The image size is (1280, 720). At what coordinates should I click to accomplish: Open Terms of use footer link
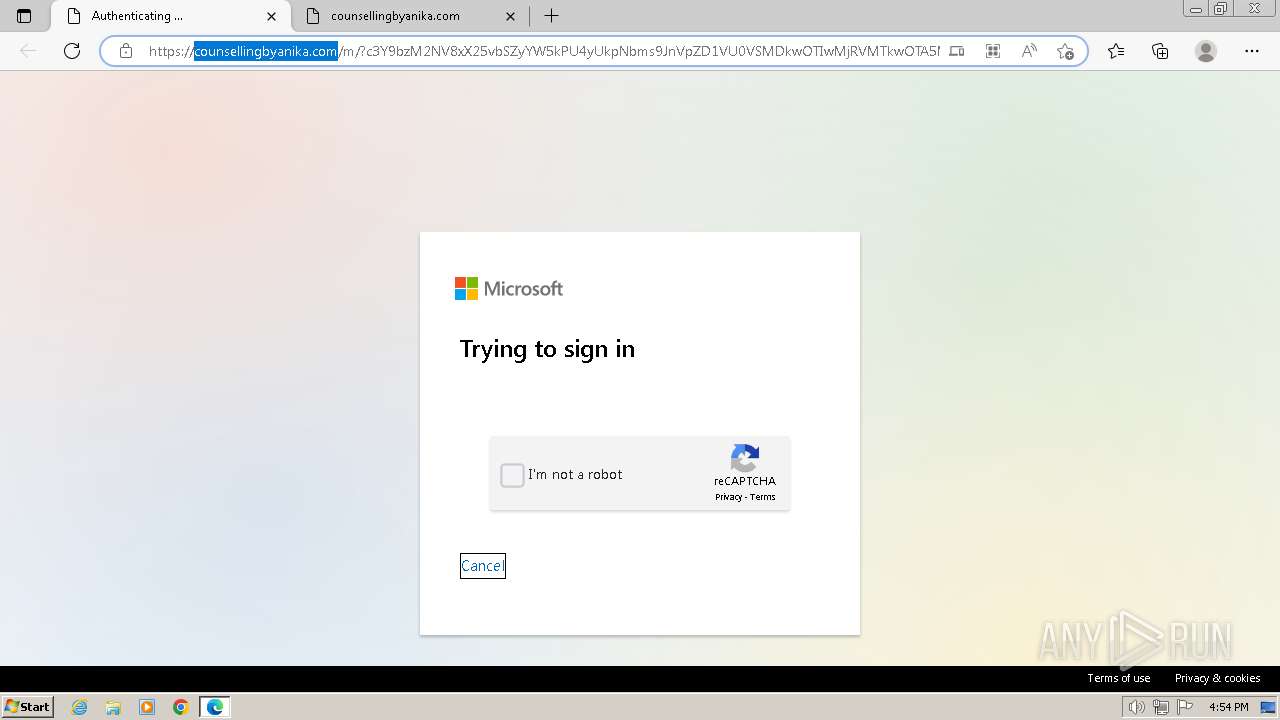[x=1119, y=678]
